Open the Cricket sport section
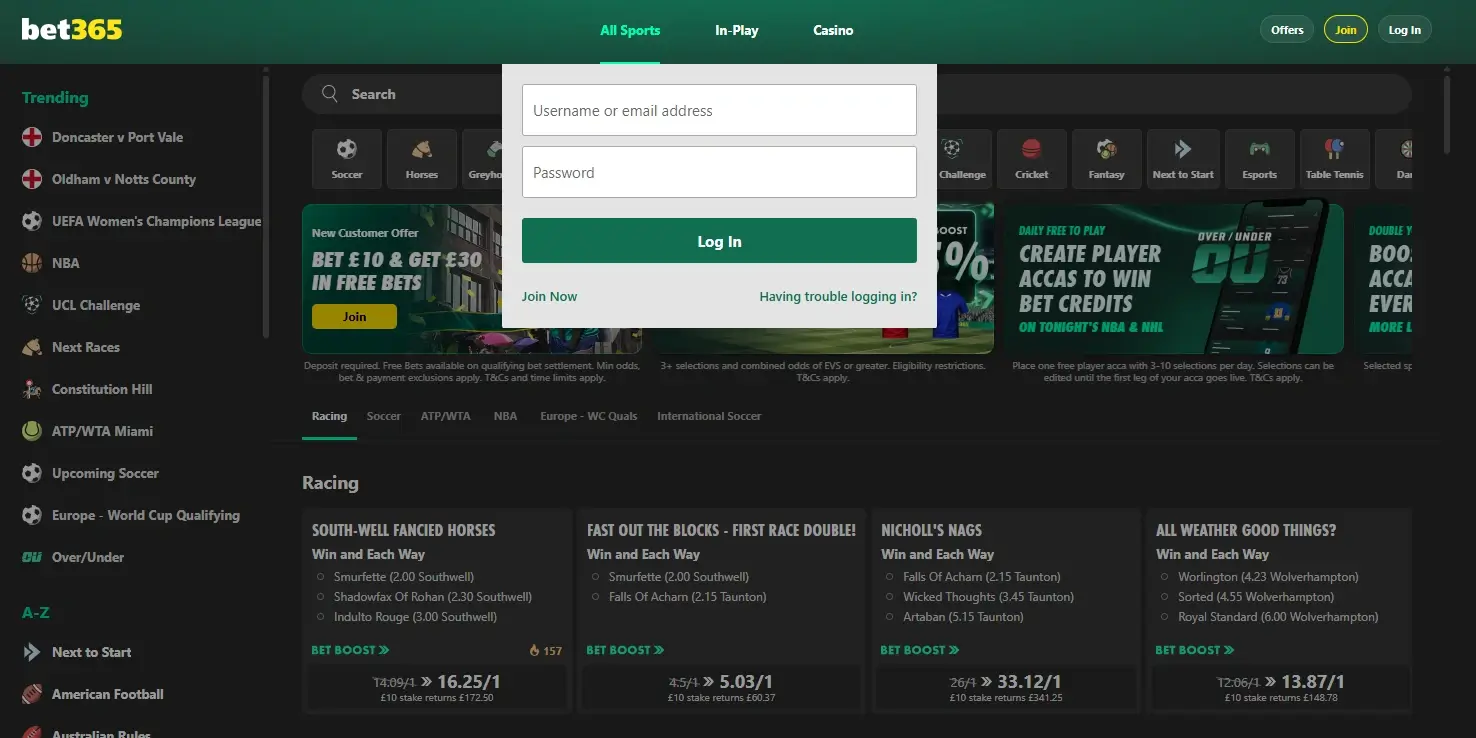The height and width of the screenshot is (738, 1476). pyautogui.click(x=1031, y=158)
